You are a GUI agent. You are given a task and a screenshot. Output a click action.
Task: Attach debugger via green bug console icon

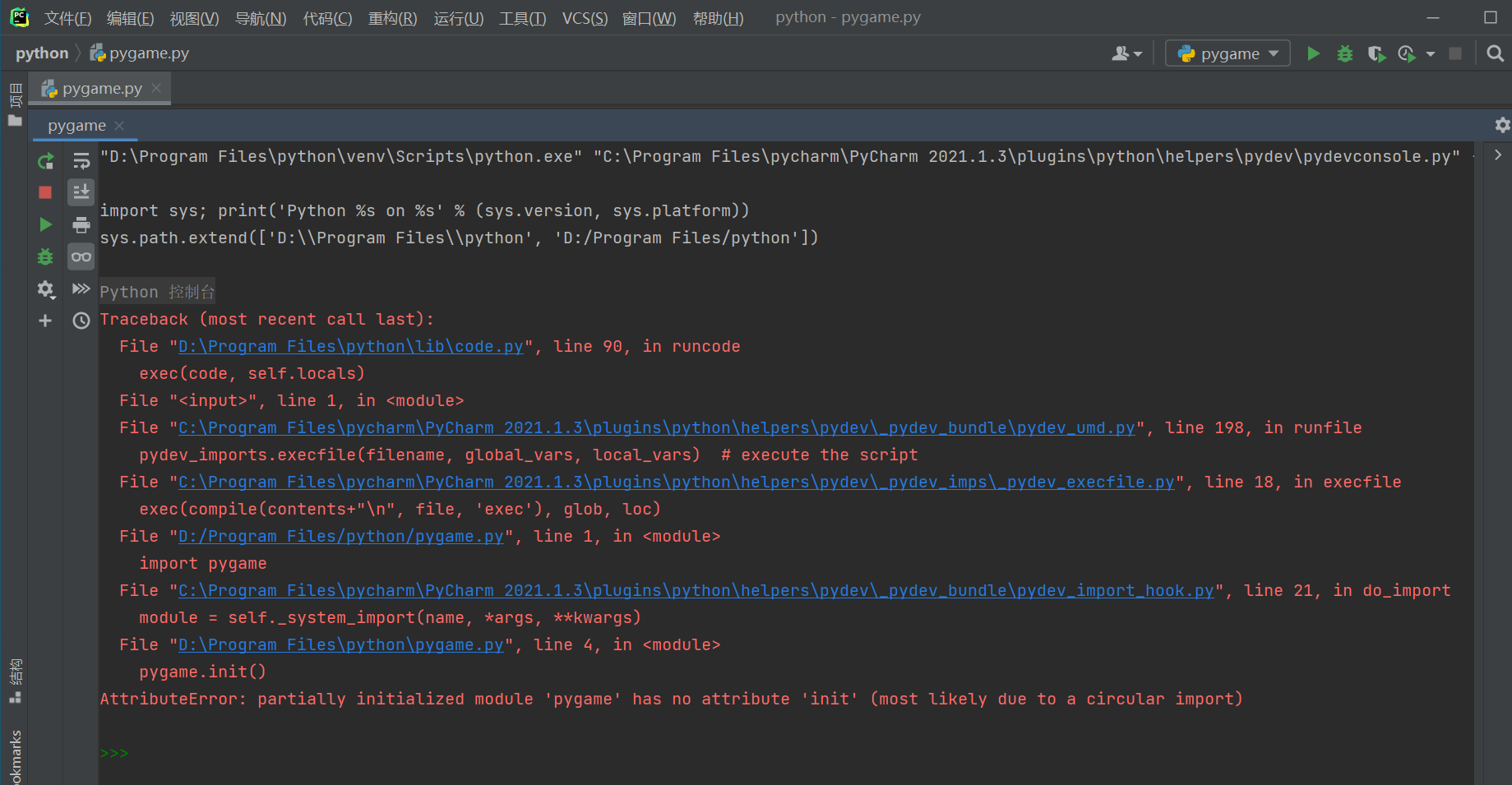(x=45, y=256)
